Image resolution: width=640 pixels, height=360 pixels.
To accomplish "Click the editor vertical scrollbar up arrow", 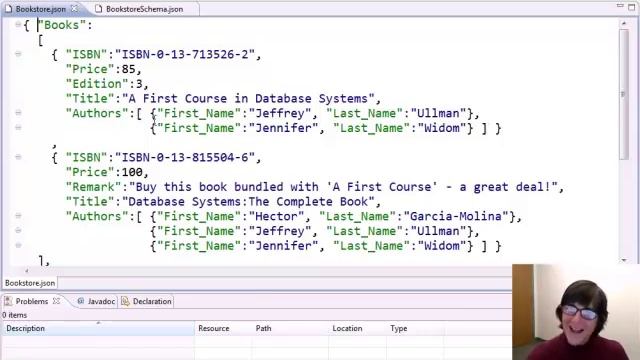I will [x=624, y=24].
